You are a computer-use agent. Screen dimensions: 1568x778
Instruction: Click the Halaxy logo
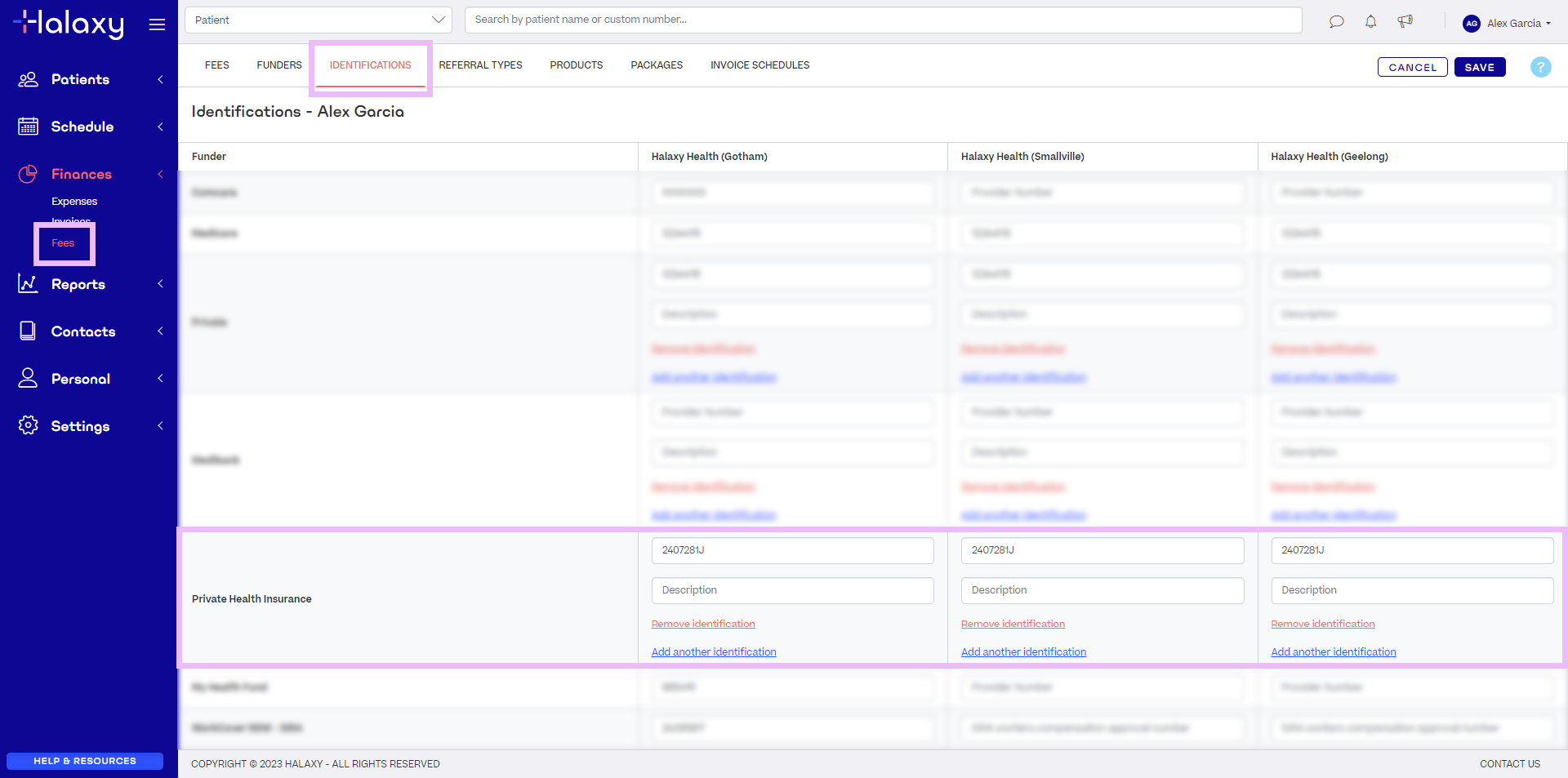[69, 24]
